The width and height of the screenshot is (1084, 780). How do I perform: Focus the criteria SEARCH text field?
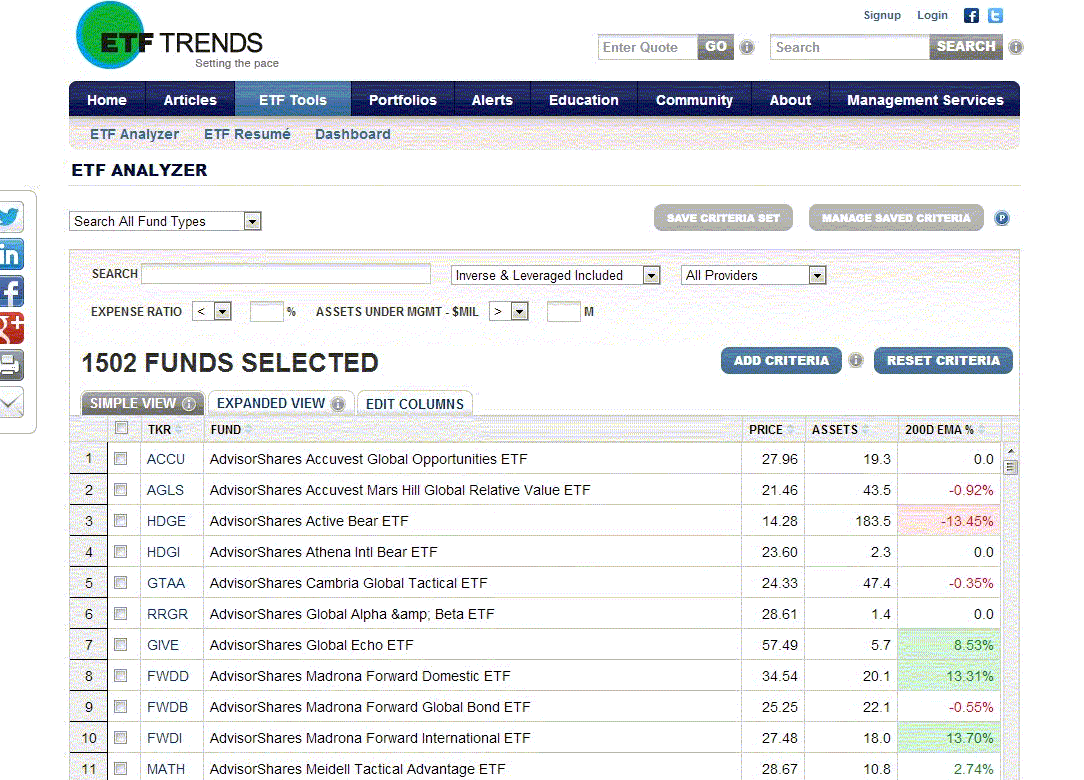(x=286, y=274)
